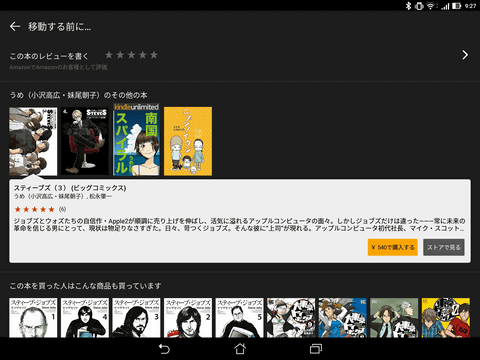The width and height of the screenshot is (480, 360).
Task: Open the green-background manga cover in recommendations
Action: [394, 318]
